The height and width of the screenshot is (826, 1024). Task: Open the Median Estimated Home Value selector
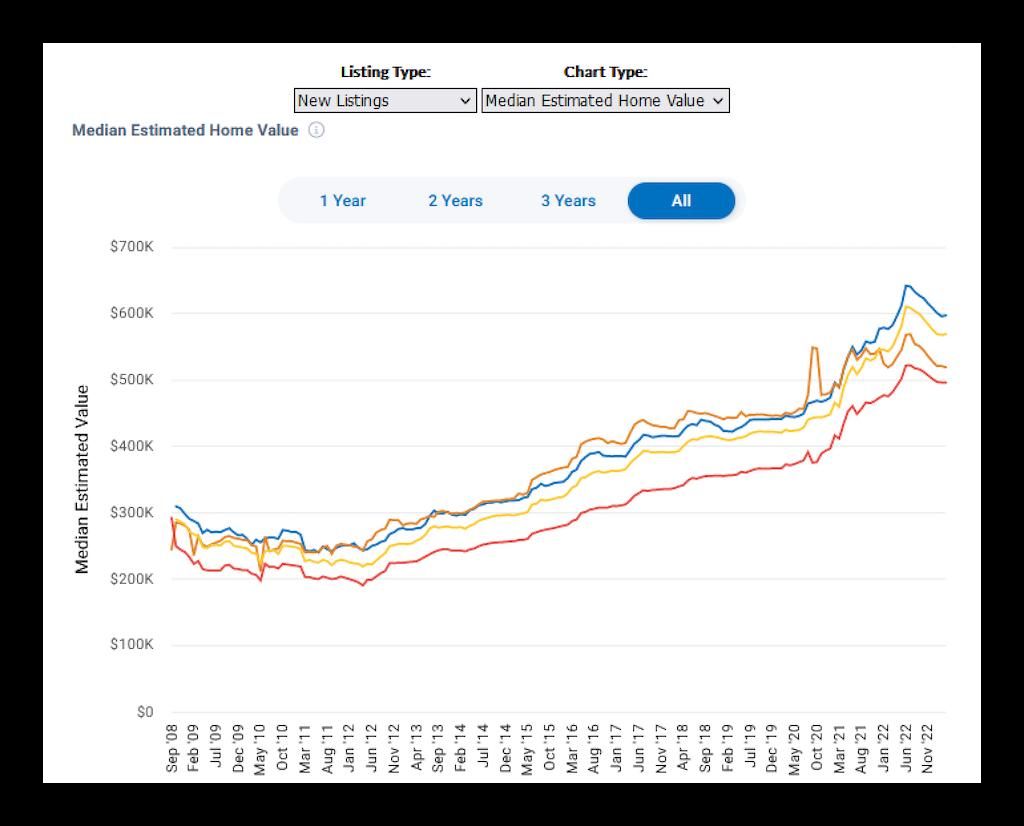(604, 100)
